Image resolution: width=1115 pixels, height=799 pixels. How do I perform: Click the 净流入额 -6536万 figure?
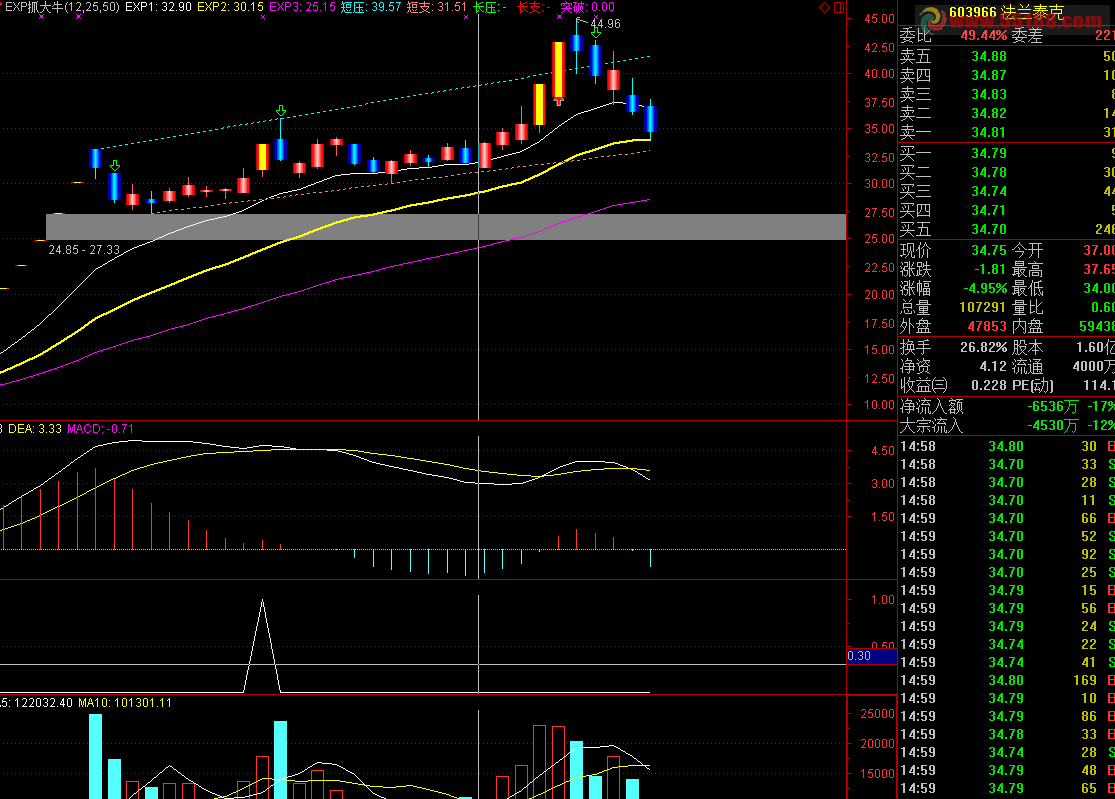(x=1052, y=407)
